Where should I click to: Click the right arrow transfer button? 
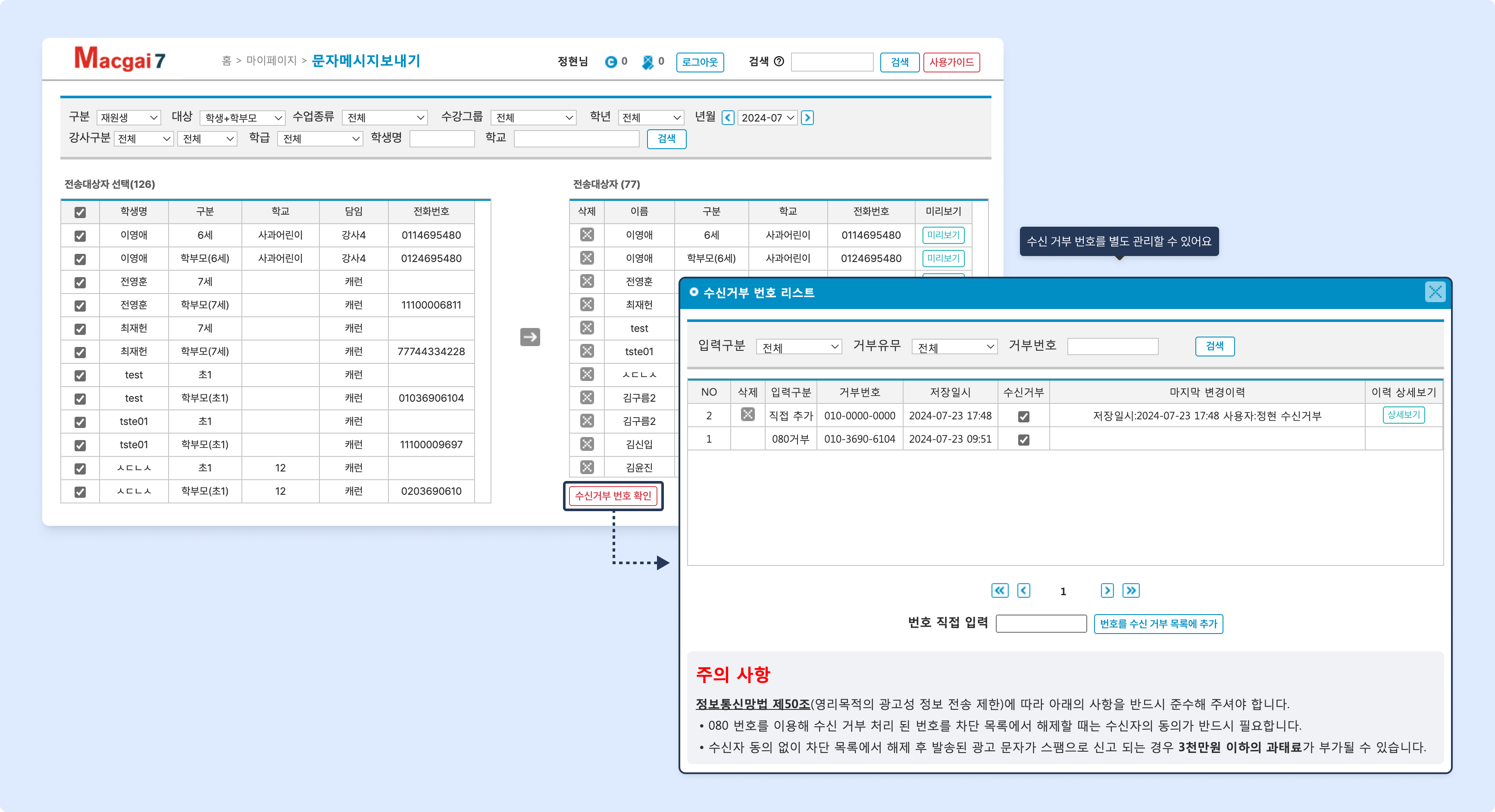[530, 337]
